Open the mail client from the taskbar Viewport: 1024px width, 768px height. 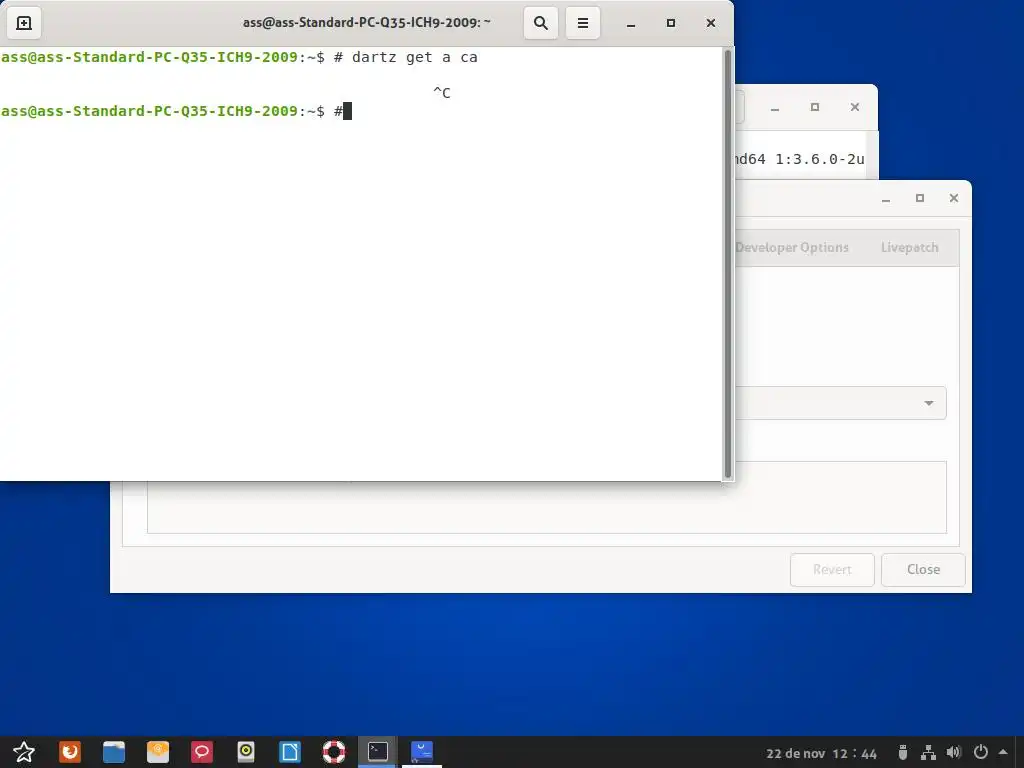[157, 752]
